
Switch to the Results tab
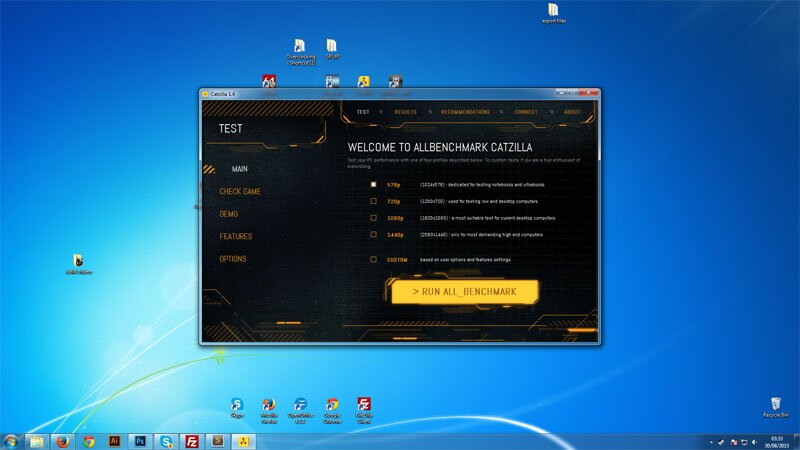tap(405, 112)
